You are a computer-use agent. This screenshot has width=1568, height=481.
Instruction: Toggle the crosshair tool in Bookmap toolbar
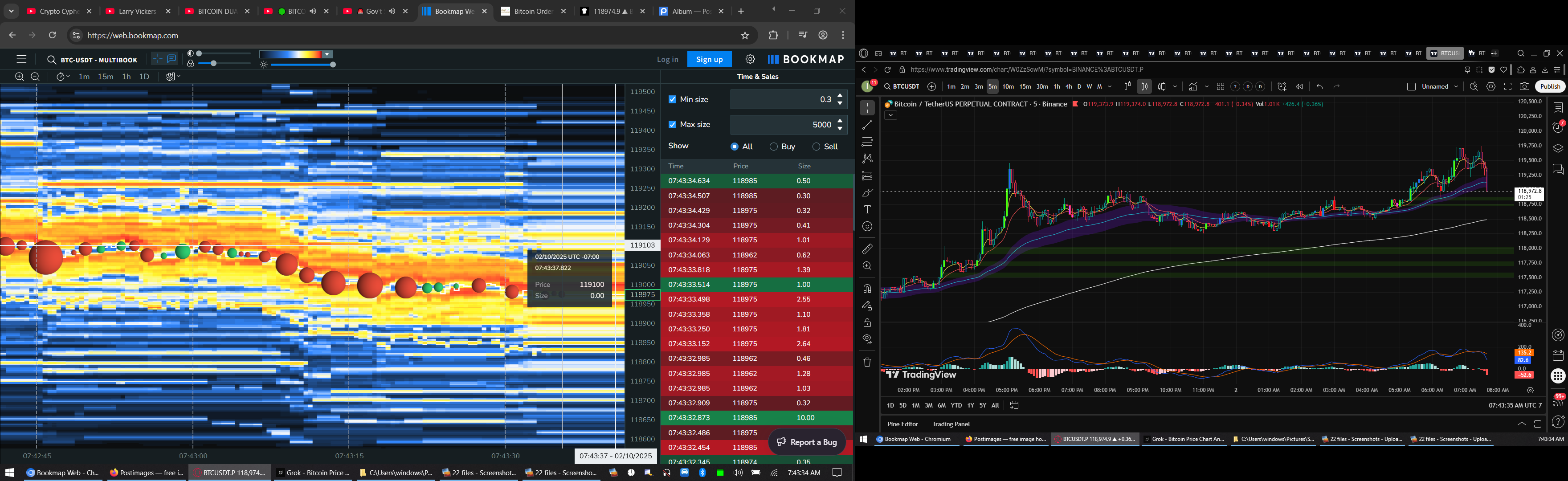pyautogui.click(x=158, y=58)
